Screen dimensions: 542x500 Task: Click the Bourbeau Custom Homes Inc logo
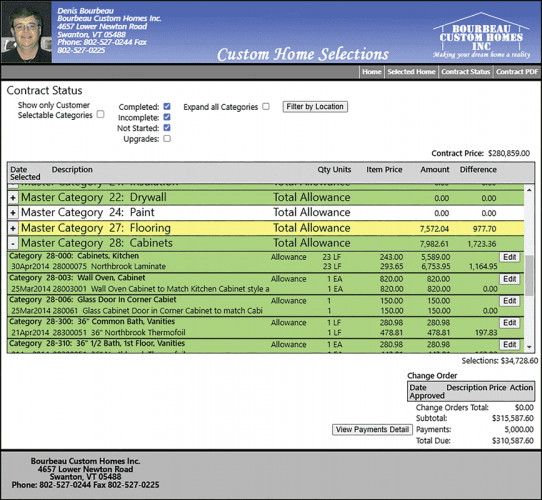coord(481,35)
